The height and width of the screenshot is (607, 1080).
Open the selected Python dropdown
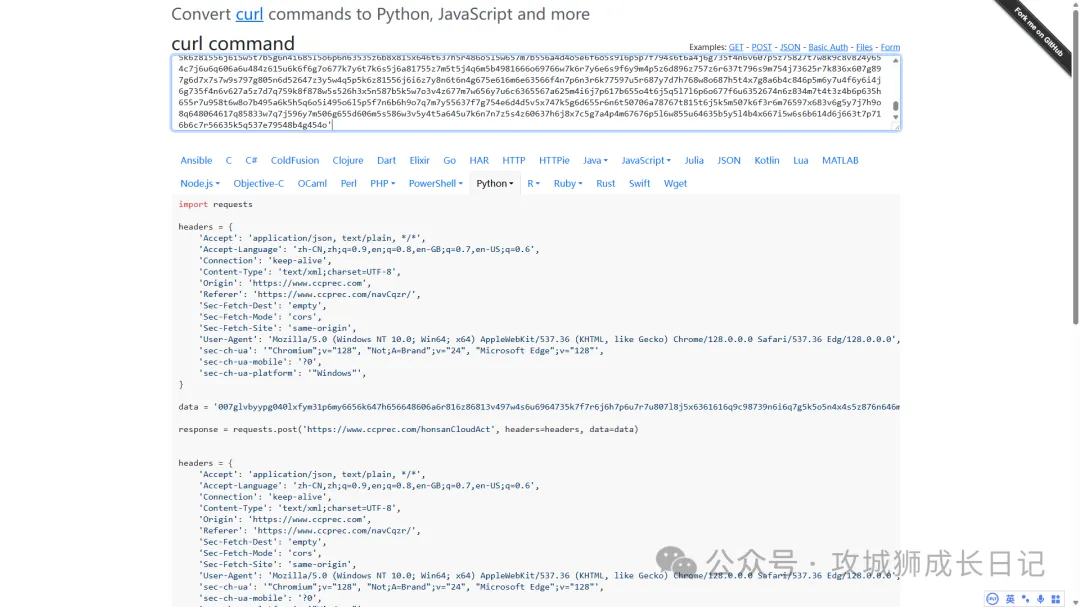495,183
